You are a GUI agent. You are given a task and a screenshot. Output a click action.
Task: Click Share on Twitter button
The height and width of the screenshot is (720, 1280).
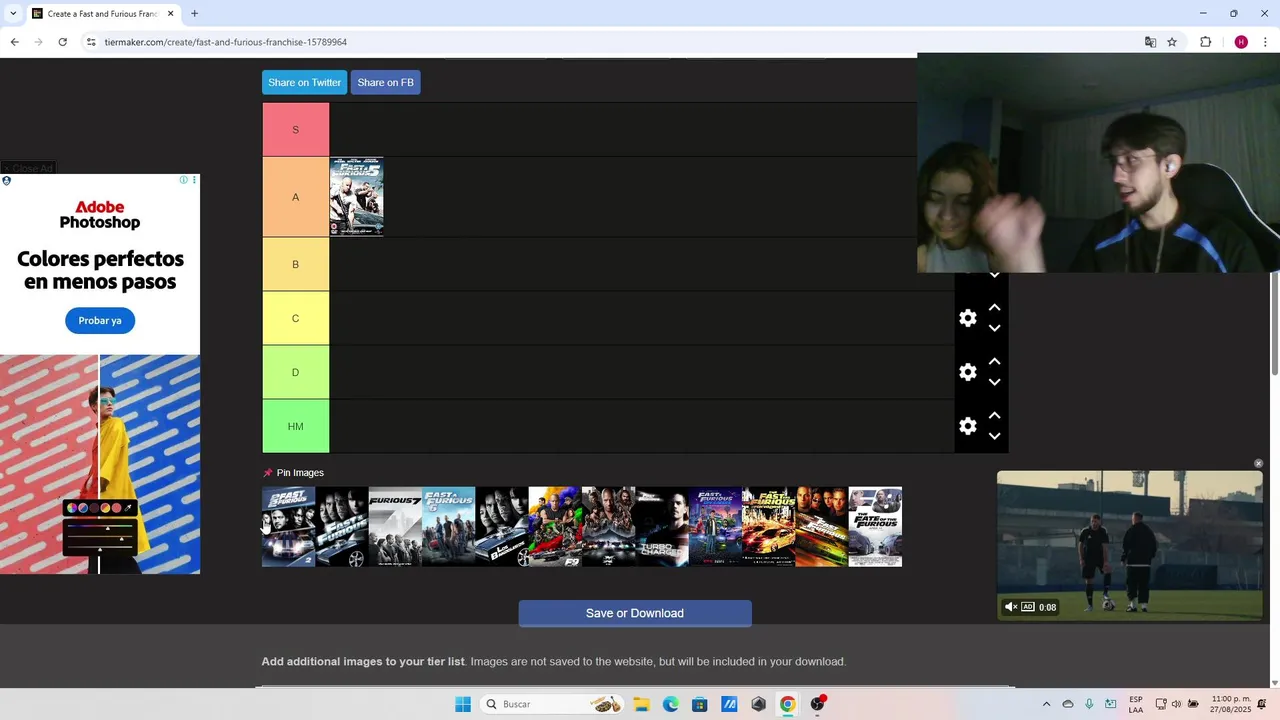[x=304, y=82]
